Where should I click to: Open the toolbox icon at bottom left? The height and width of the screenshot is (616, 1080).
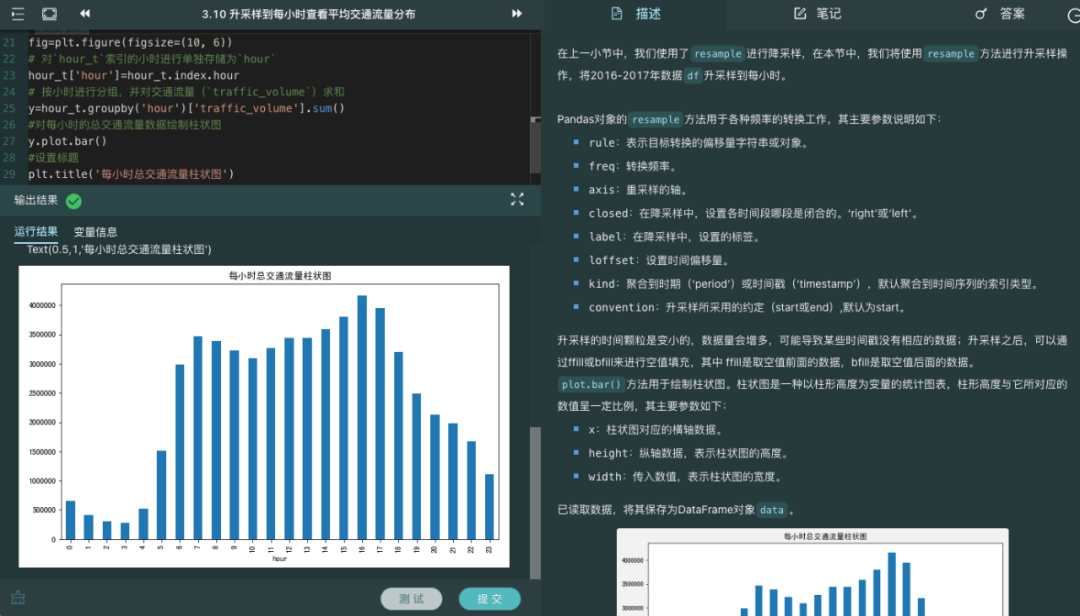[x=18, y=598]
